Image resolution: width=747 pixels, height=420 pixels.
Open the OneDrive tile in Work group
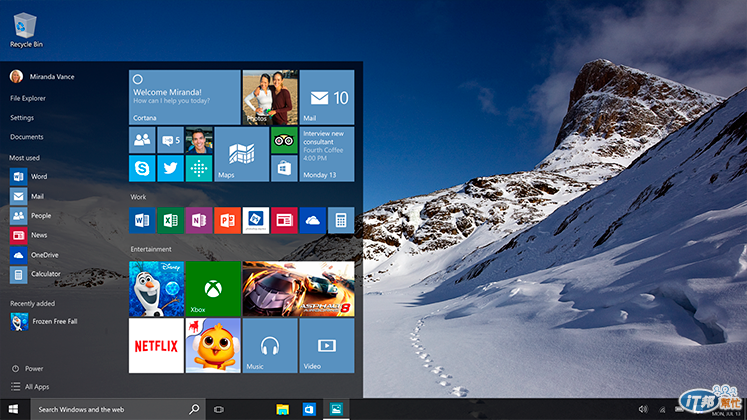pos(313,220)
